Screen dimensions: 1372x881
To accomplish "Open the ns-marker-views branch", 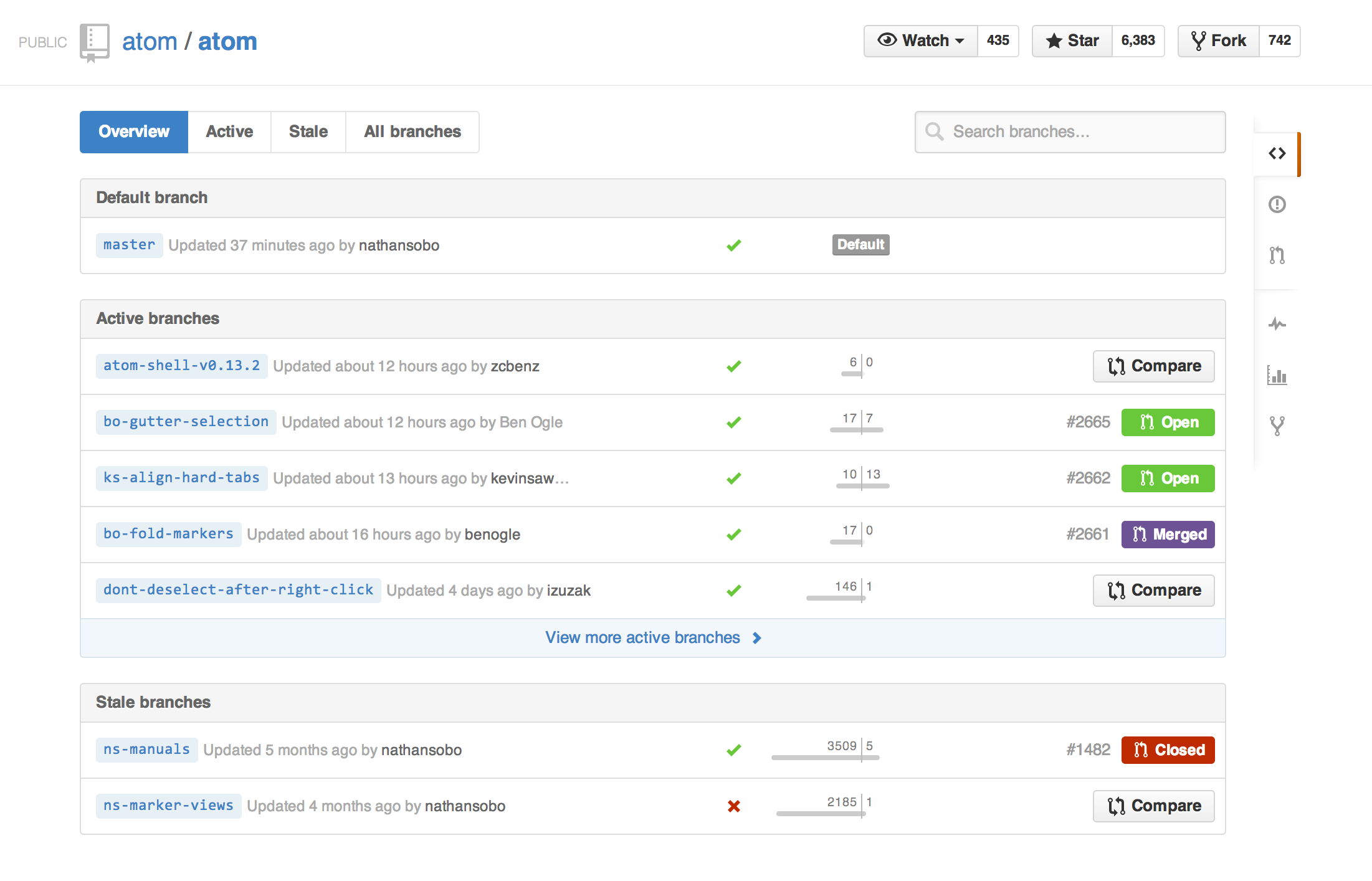I will [x=168, y=806].
